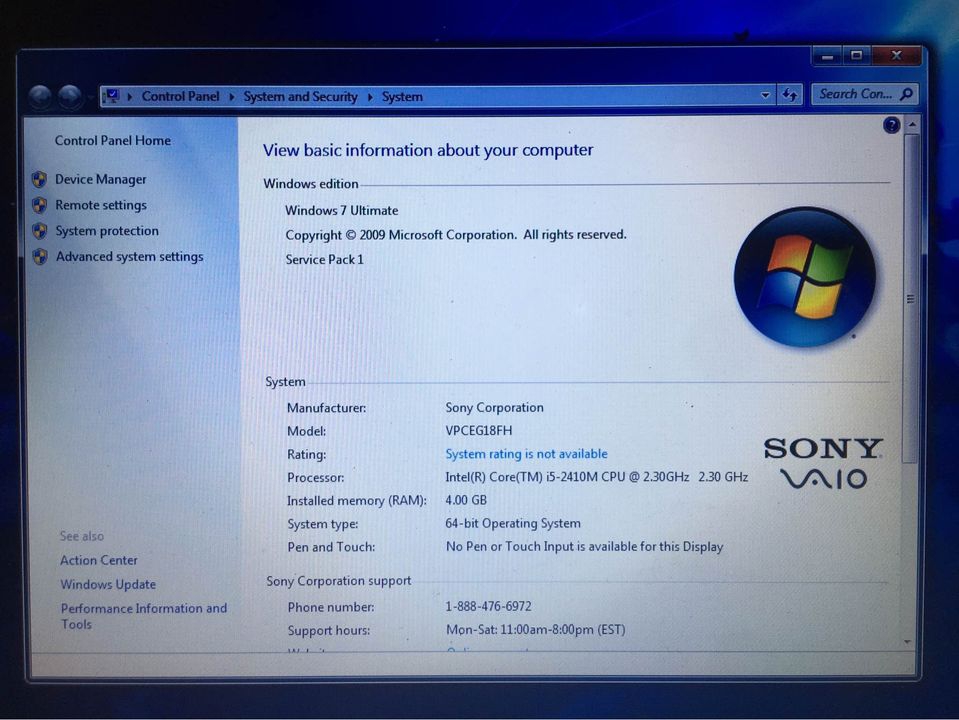The width and height of the screenshot is (959, 720).
Task: Click No Pen or Touch Input text
Action: pyautogui.click(x=585, y=547)
